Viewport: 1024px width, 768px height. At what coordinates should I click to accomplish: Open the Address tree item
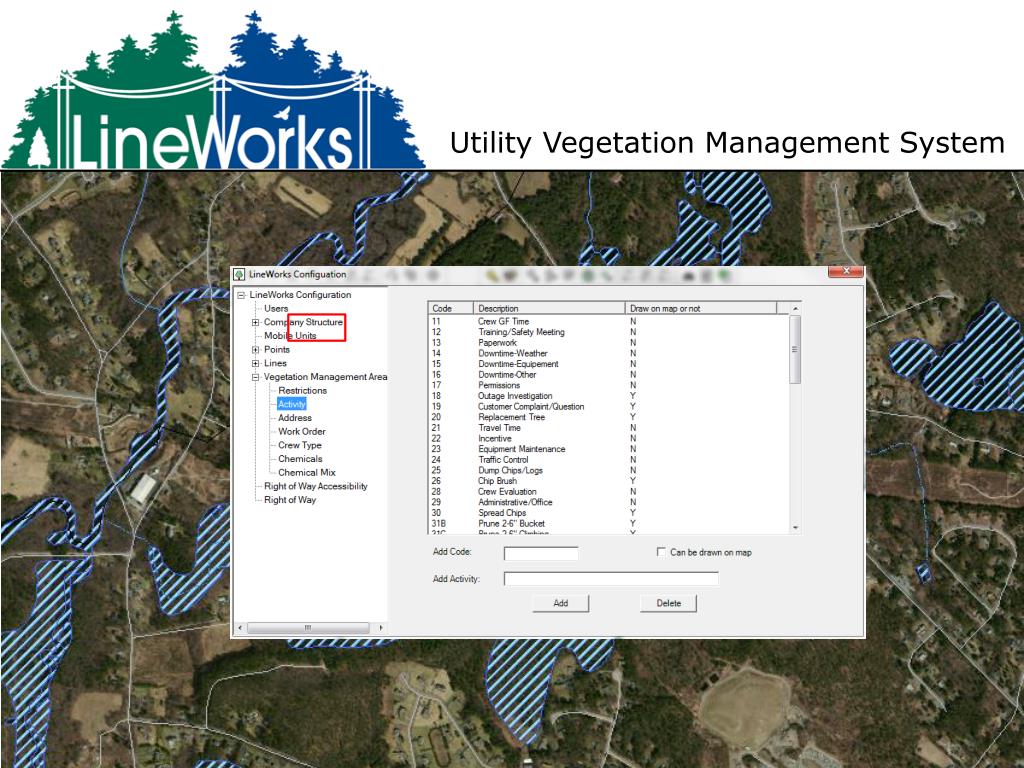295,418
